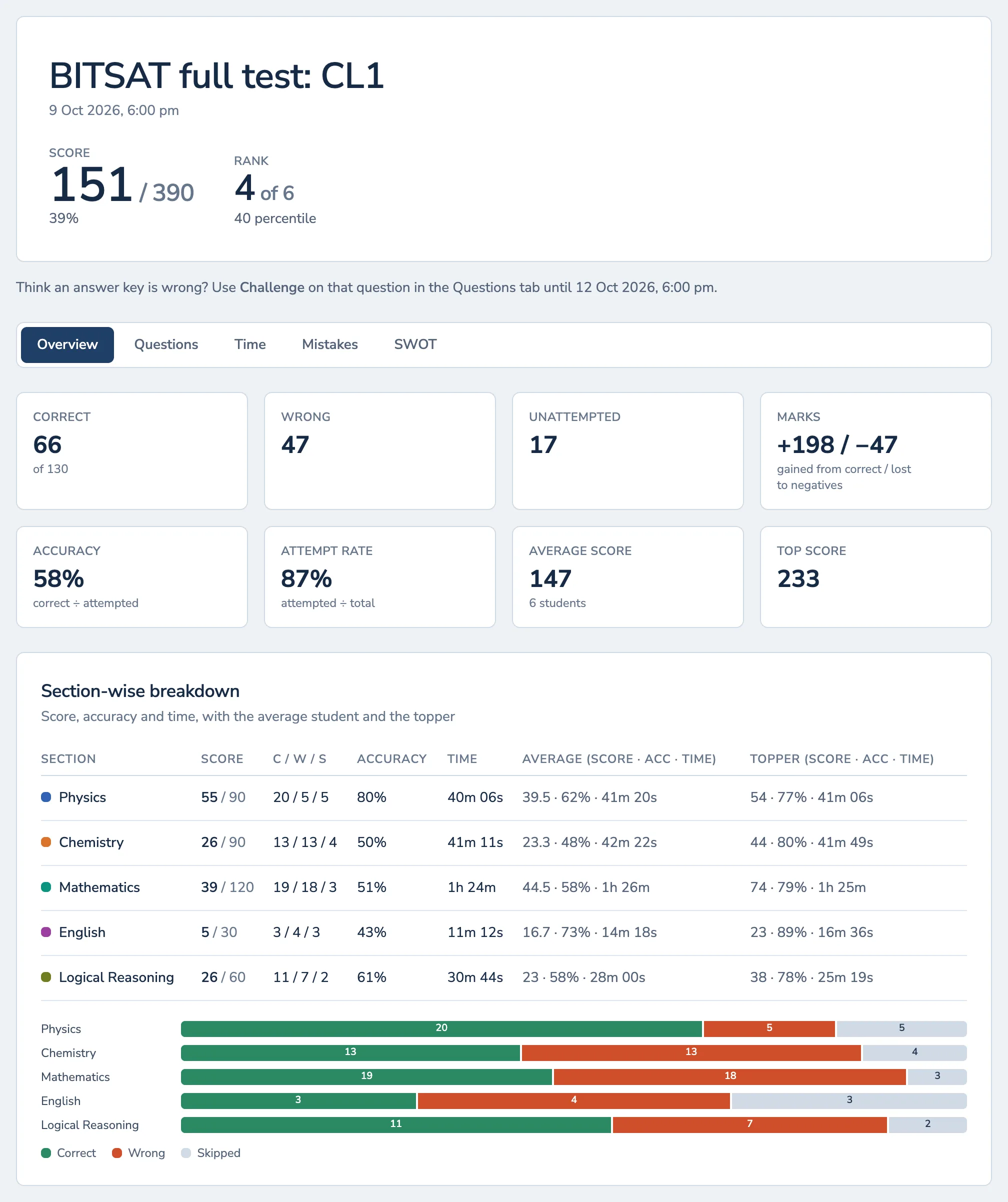Click the overall score 151
The height and width of the screenshot is (1202, 1008).
(91, 185)
